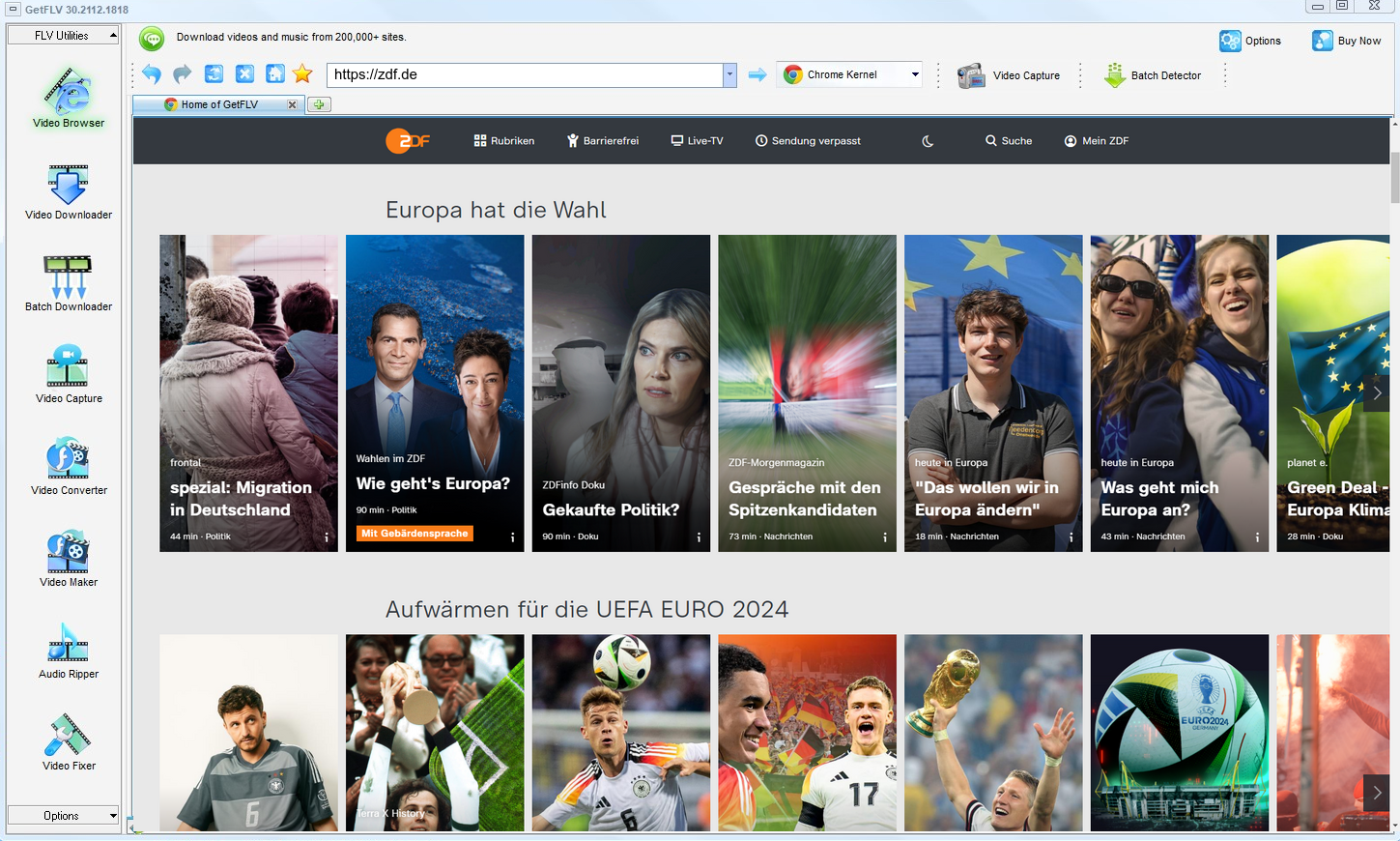The width and height of the screenshot is (1400, 841).
Task: Open the Video Downloader utility
Action: [x=68, y=191]
